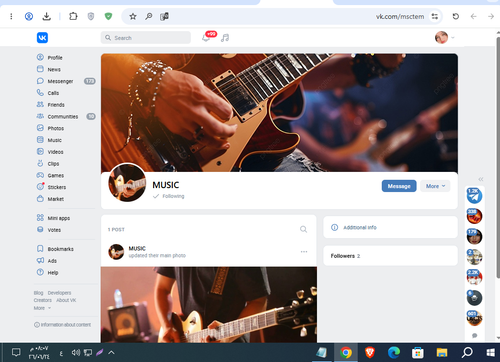500x362 pixels.
Task: Open notifications bell with +99 badge
Action: (x=206, y=38)
